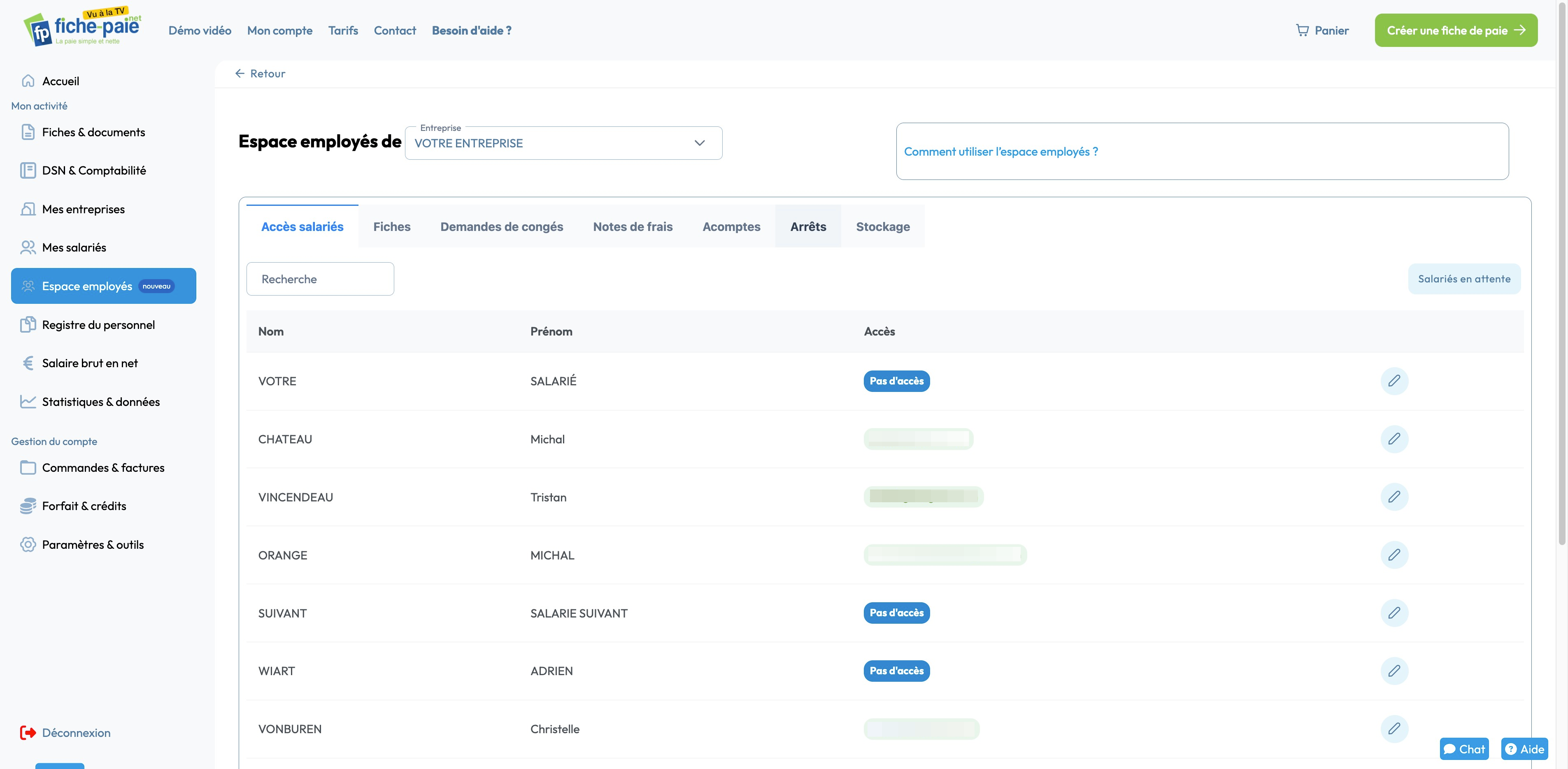Switch to the Demandes de congés tab
1568x769 pixels.
[502, 226]
